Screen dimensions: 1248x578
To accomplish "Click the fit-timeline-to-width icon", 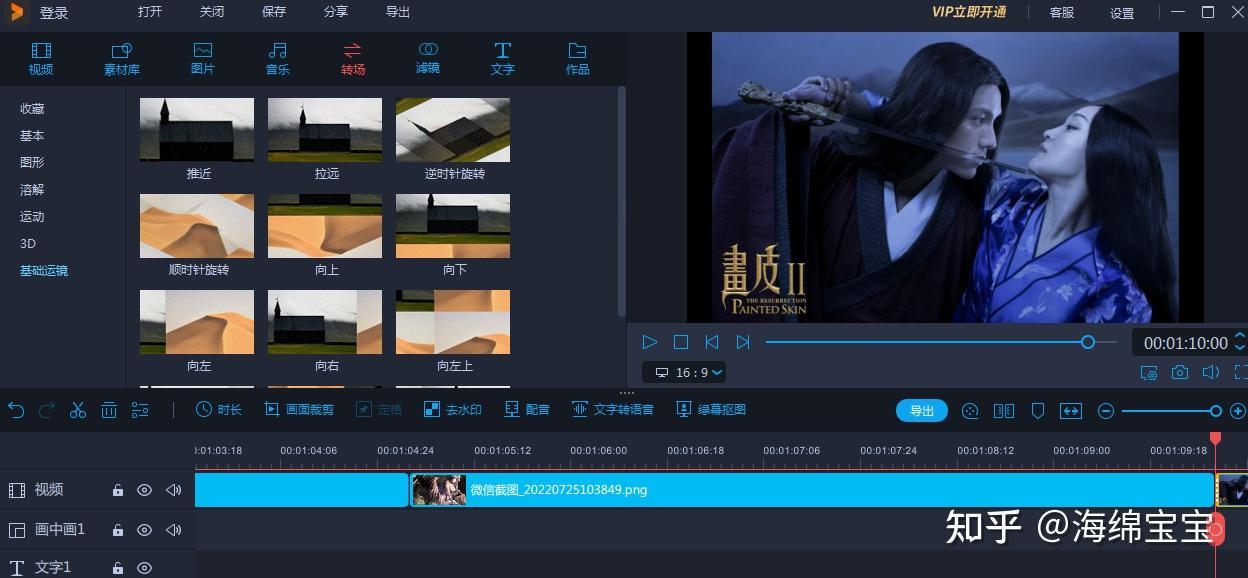I will 1070,410.
